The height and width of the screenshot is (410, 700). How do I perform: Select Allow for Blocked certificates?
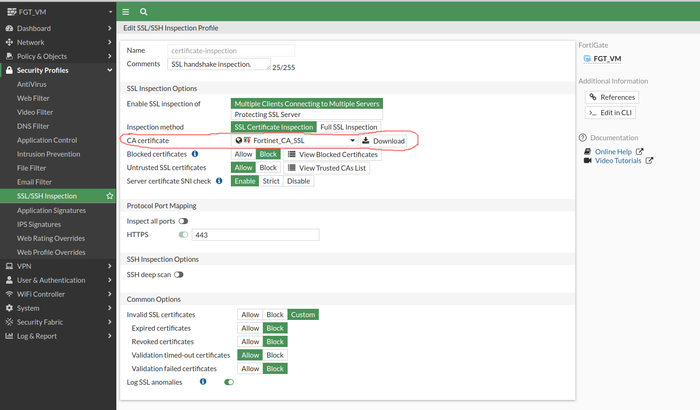[243, 154]
